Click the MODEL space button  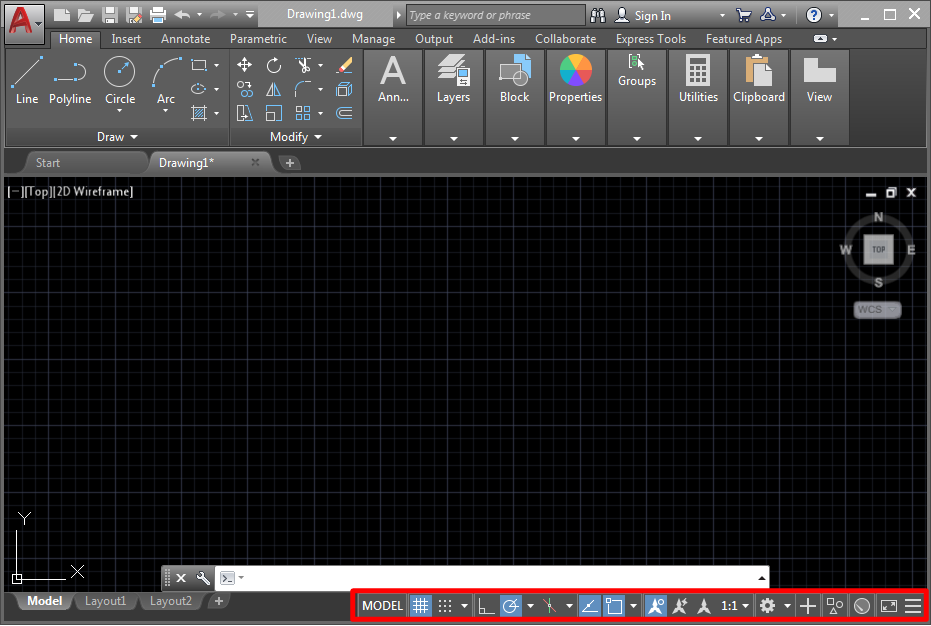pos(382,606)
